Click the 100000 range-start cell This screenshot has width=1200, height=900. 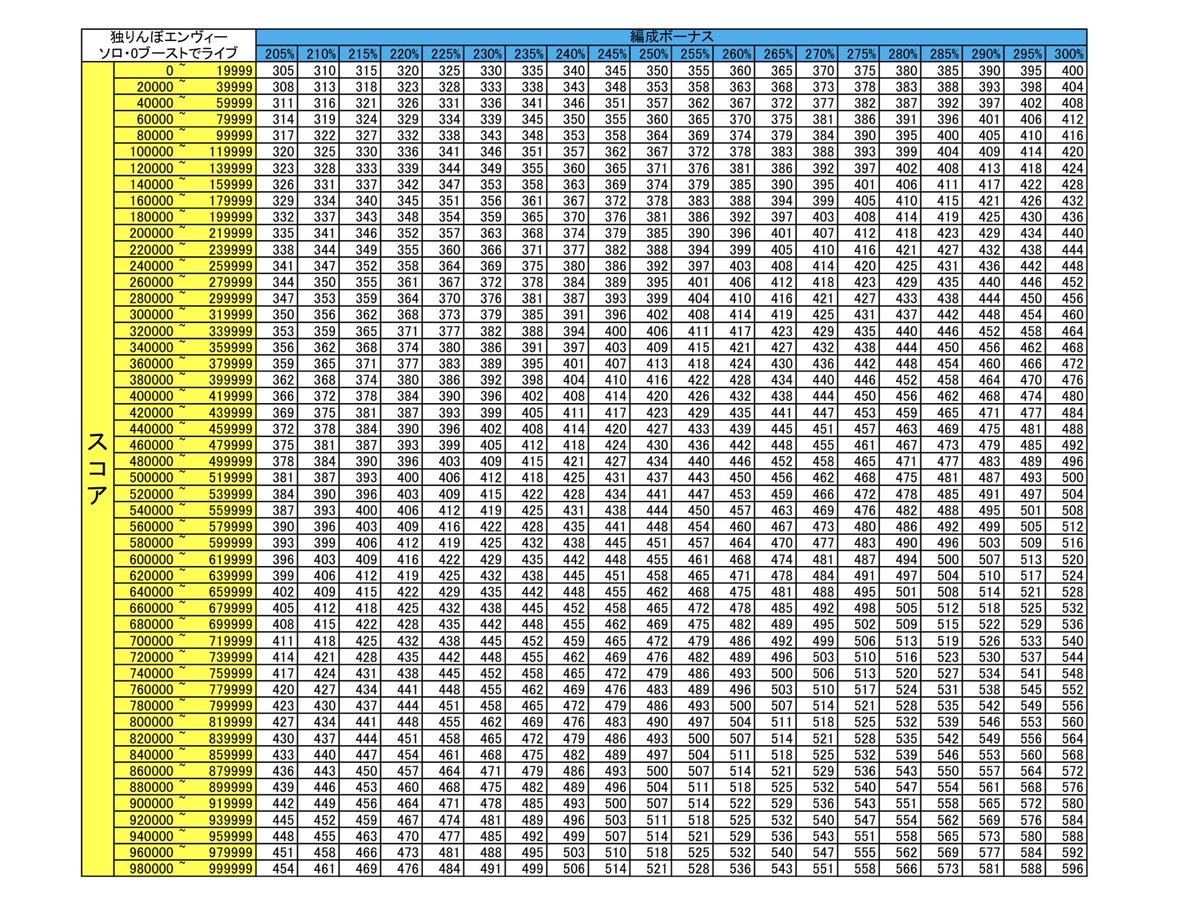[150, 150]
